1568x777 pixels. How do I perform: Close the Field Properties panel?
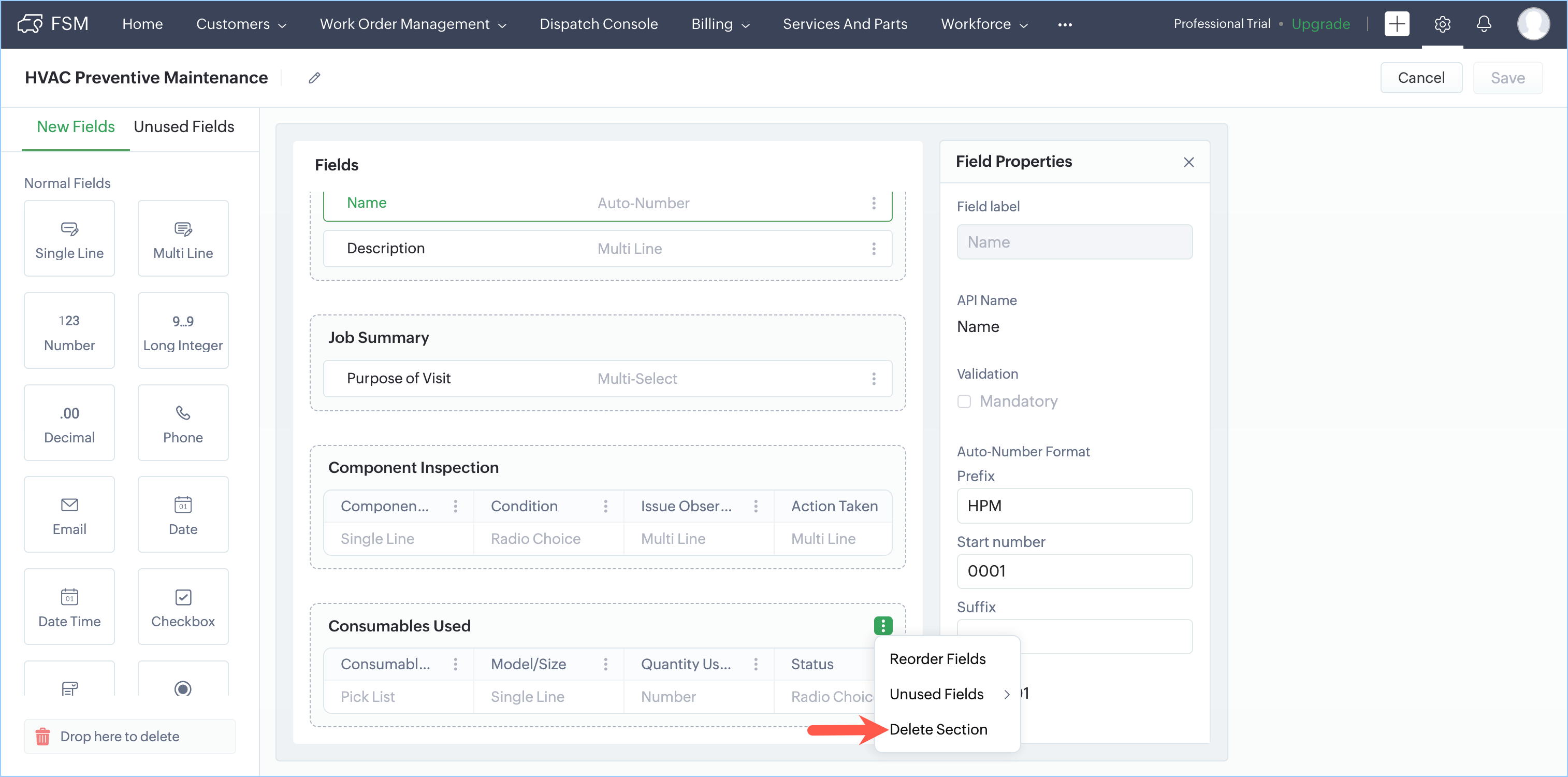click(1188, 162)
